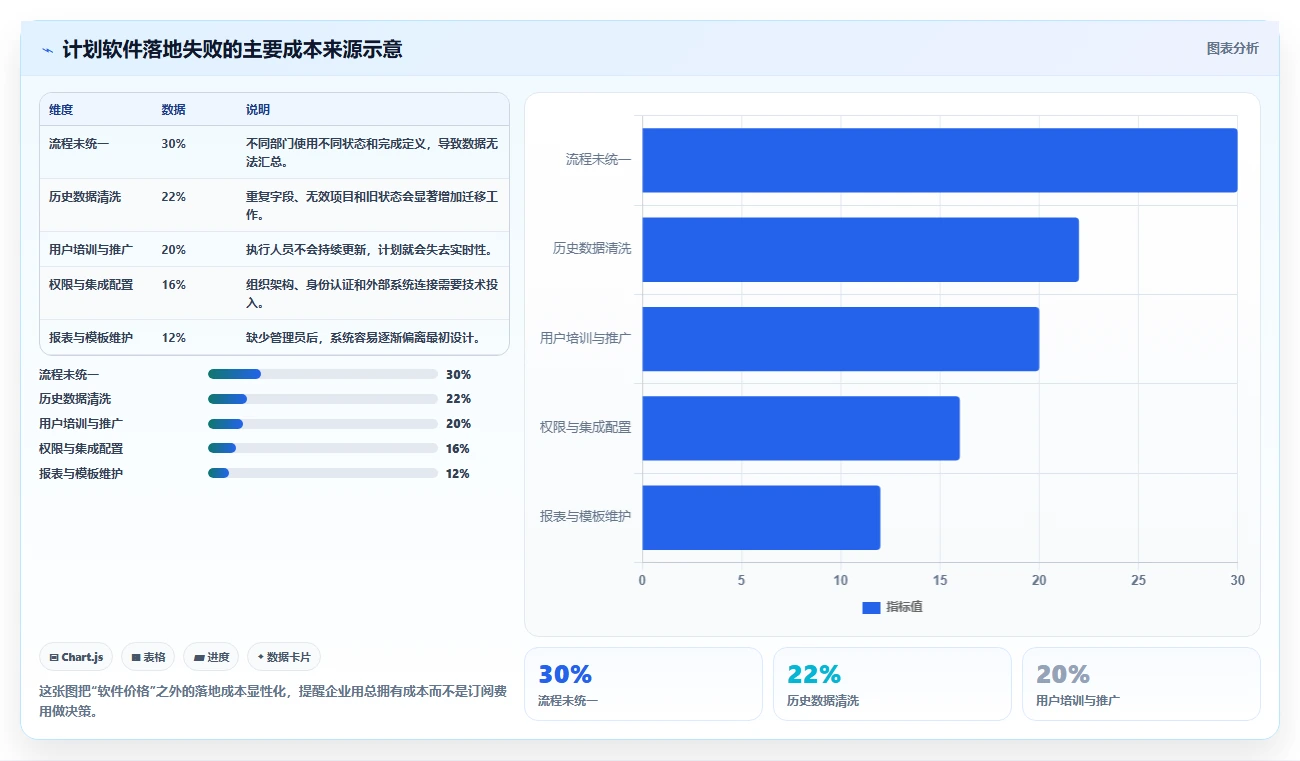
Task: Click the 报表与模板维护 chart bar
Action: coord(761,517)
